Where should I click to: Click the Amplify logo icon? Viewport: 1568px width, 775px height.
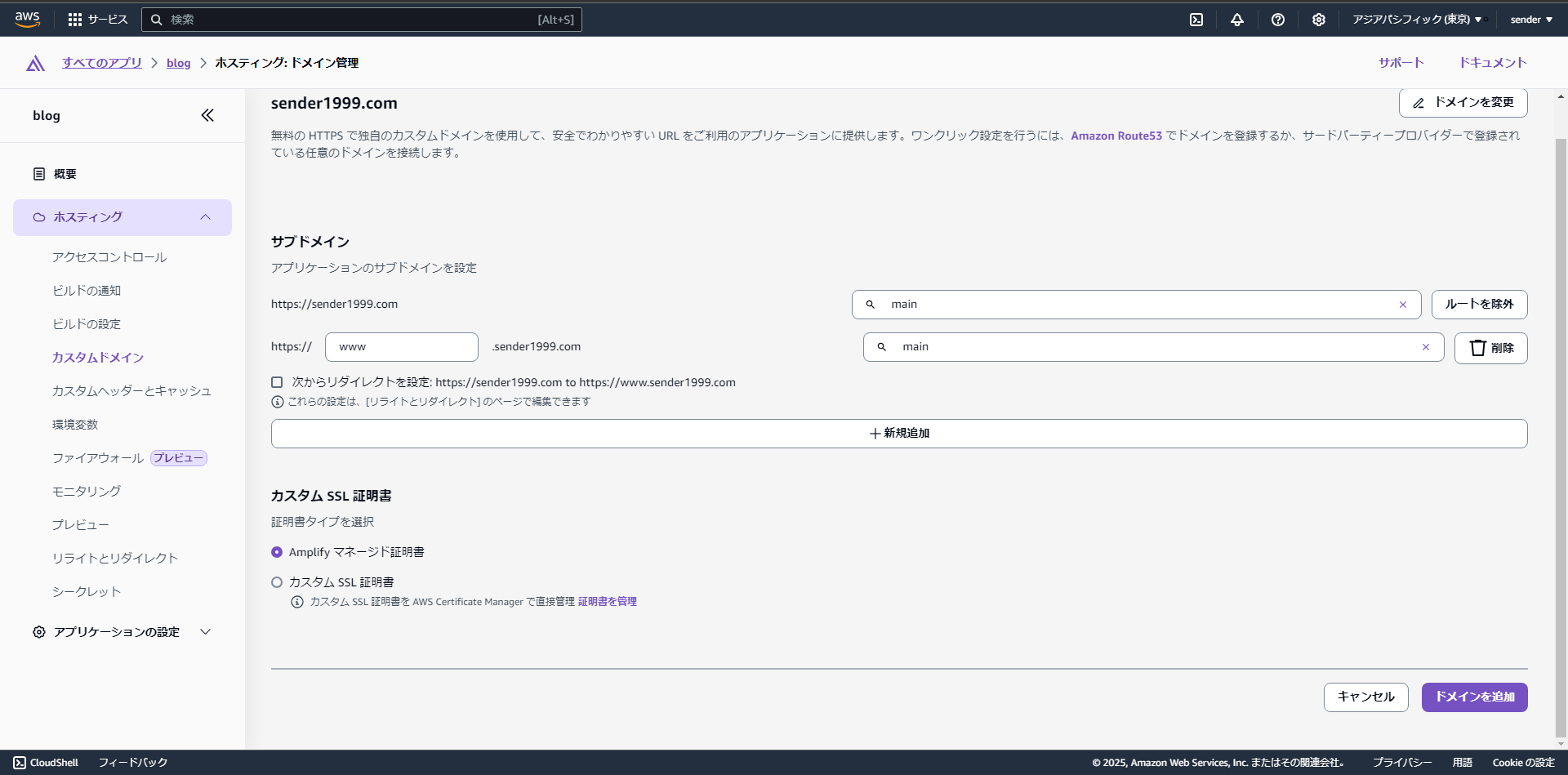[35, 63]
